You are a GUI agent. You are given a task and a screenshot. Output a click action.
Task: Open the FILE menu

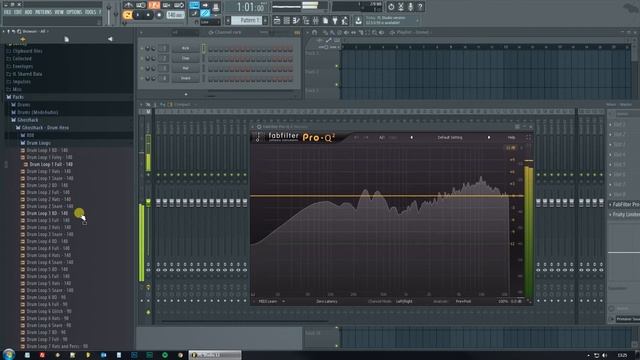7,12
